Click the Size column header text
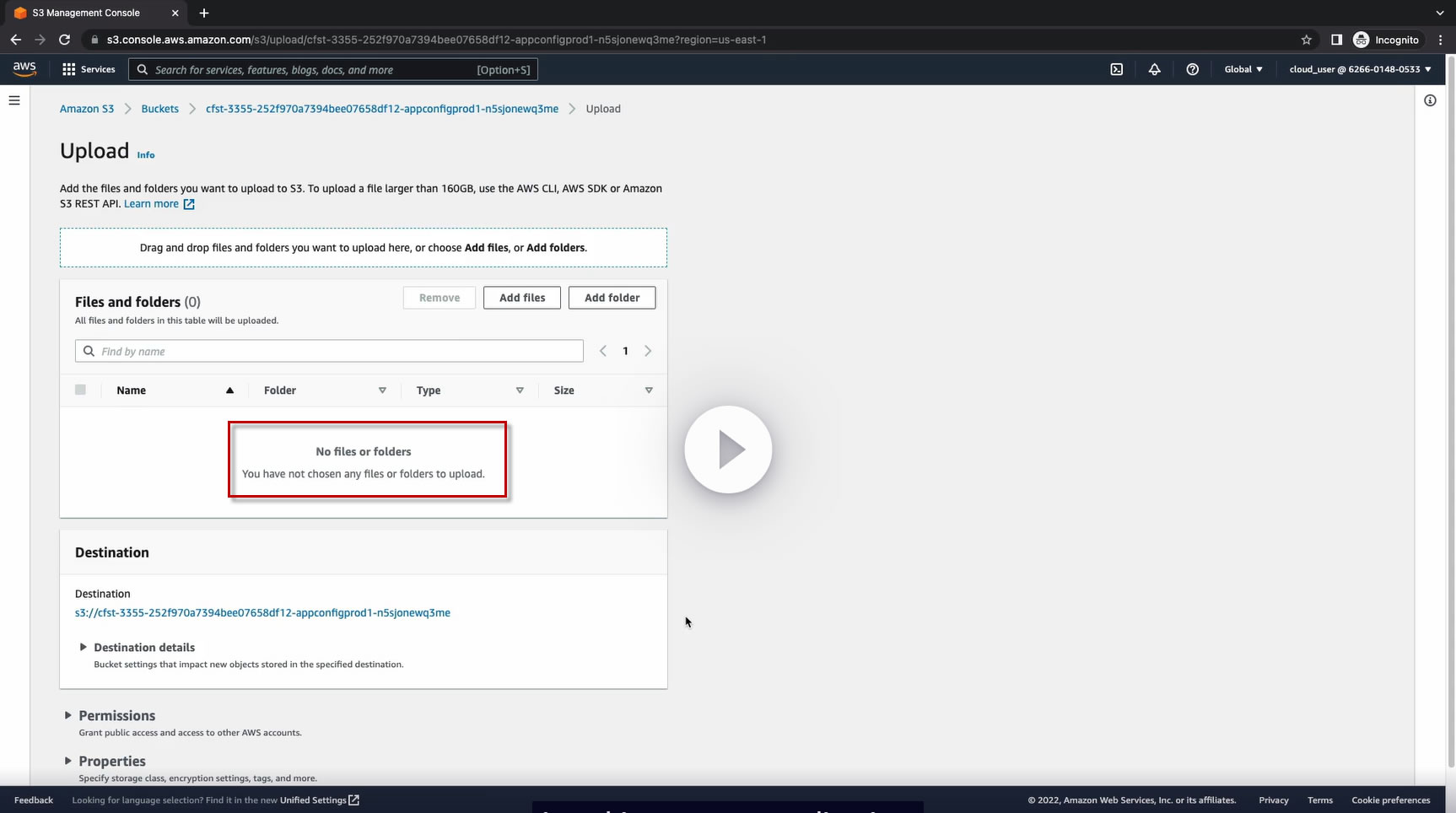This screenshot has width=1456, height=813. (x=564, y=390)
